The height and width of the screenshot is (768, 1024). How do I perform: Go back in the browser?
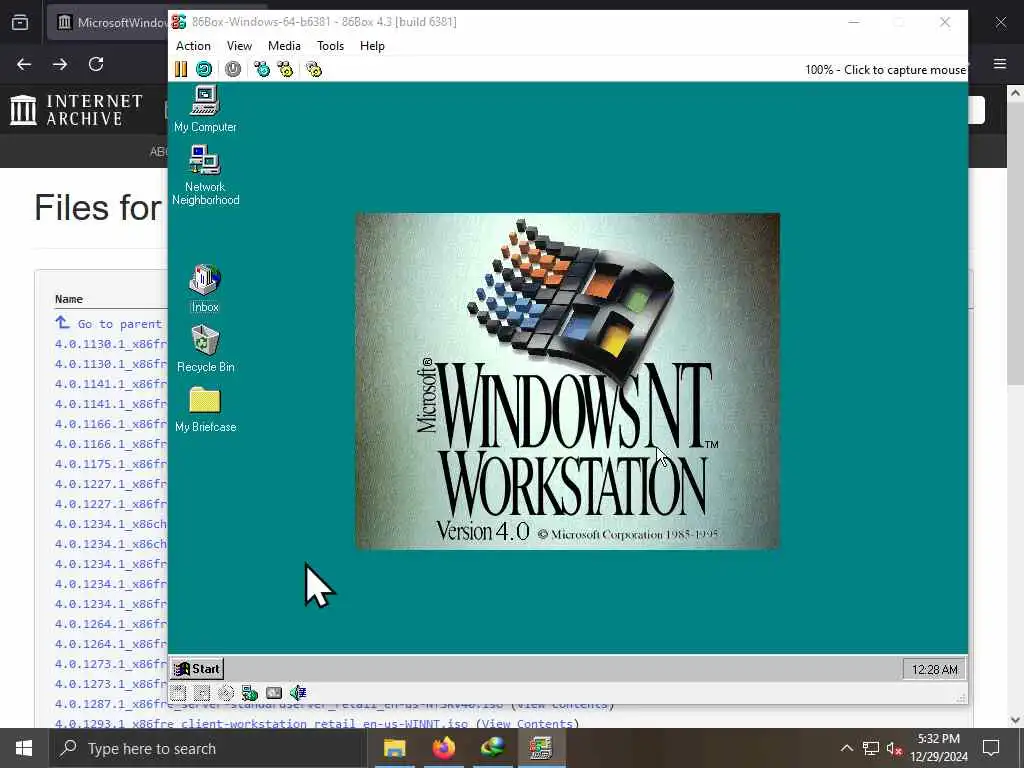[x=24, y=64]
